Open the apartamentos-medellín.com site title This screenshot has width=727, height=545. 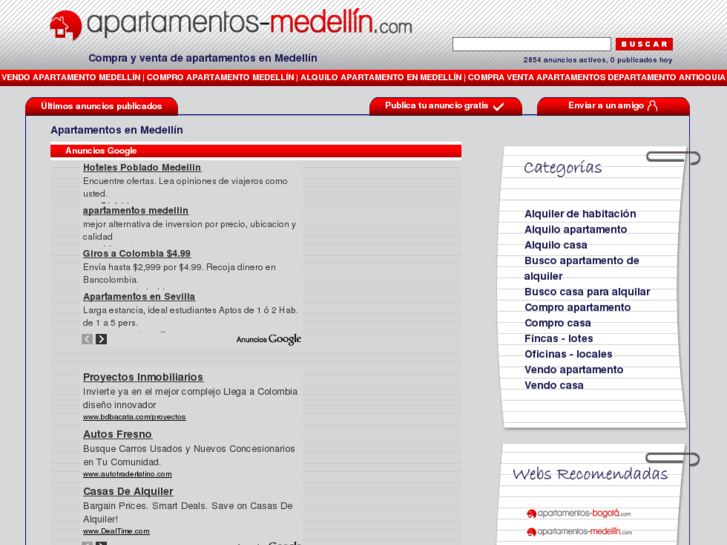coord(249,23)
